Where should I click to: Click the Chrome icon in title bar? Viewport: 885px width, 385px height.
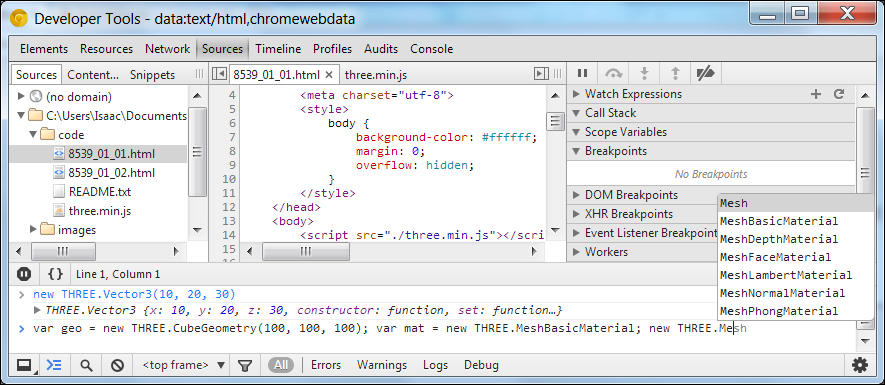pos(19,19)
